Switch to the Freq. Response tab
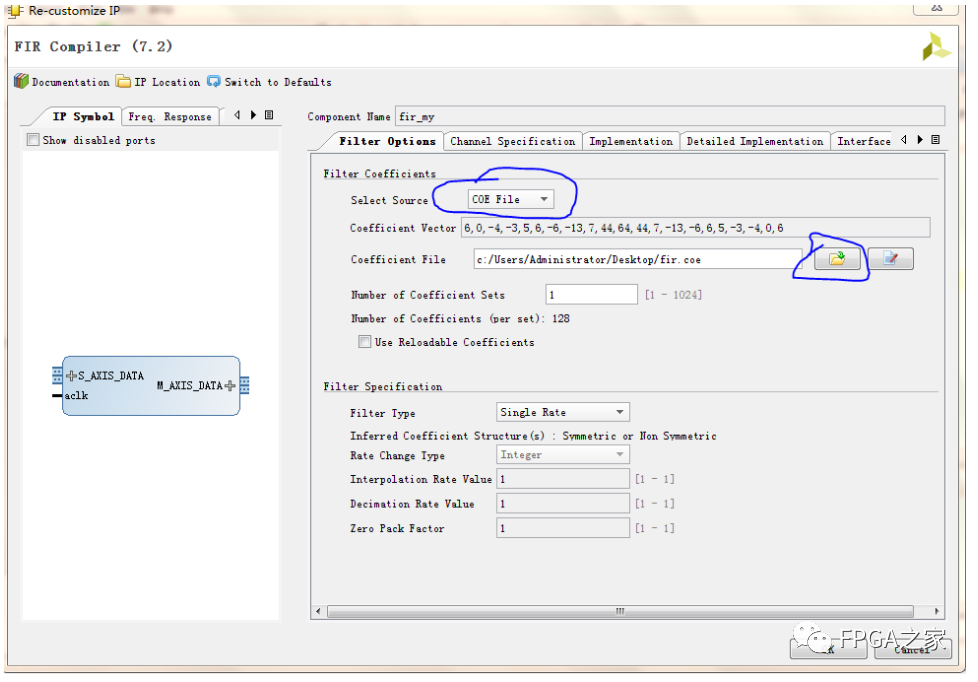This screenshot has width=978, height=682. 170,117
